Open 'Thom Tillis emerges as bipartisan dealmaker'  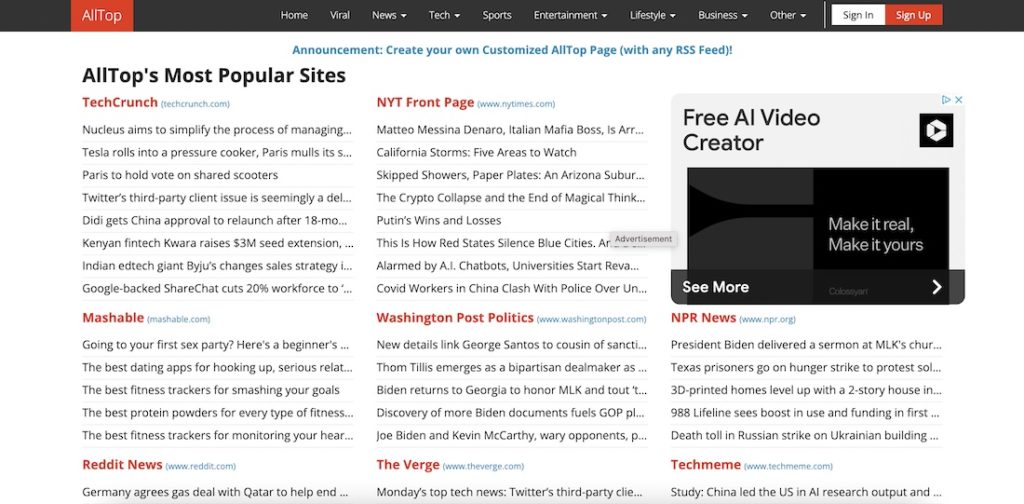(x=511, y=368)
